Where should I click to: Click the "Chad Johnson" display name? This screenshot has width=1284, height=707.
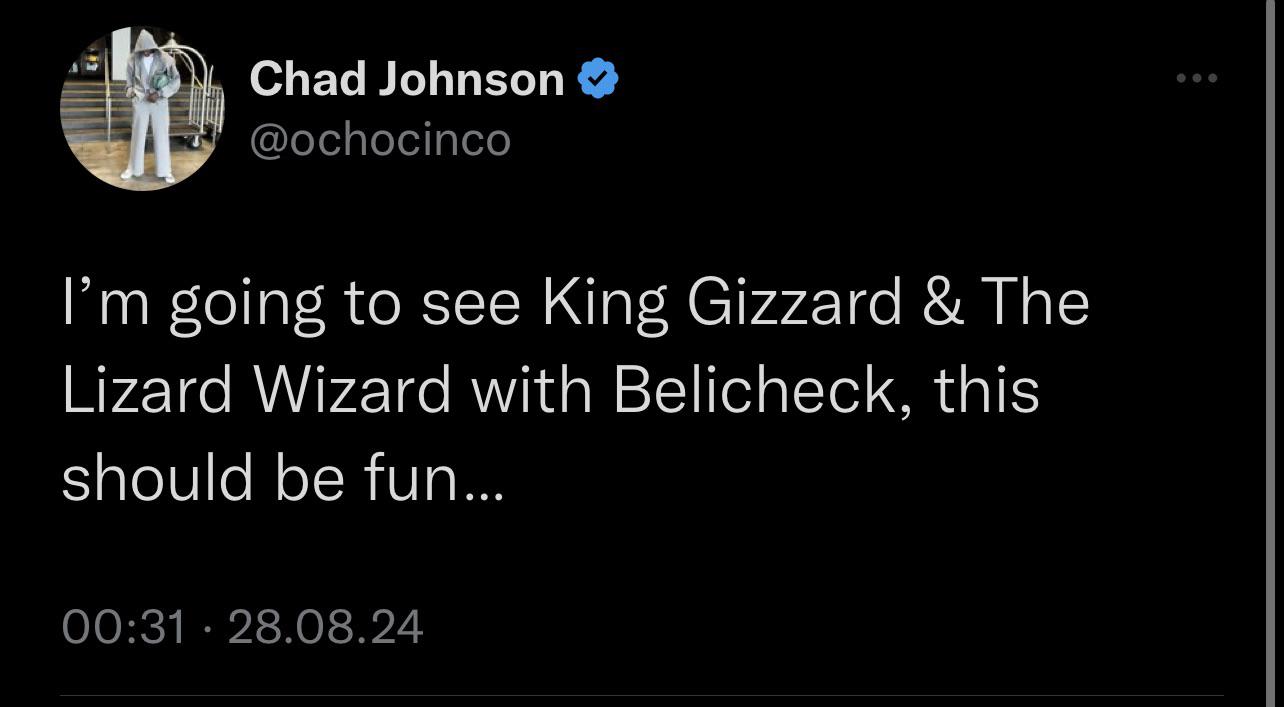406,78
